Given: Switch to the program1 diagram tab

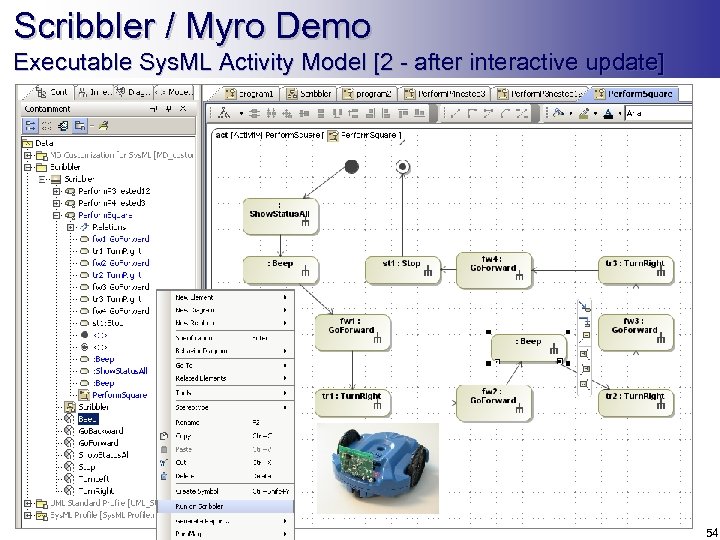Looking at the screenshot, I should coord(249,94).
